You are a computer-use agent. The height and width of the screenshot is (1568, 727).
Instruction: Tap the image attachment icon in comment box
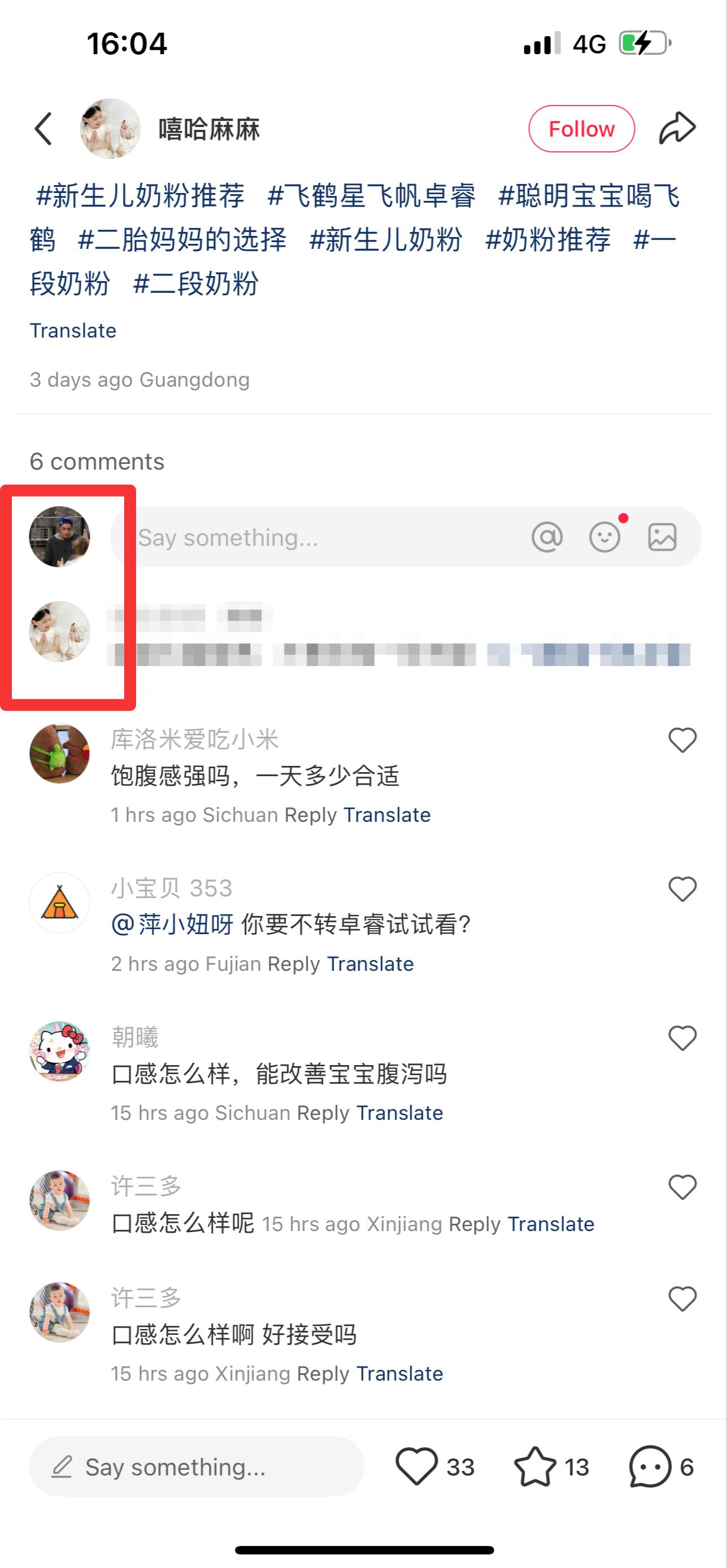[x=662, y=537]
